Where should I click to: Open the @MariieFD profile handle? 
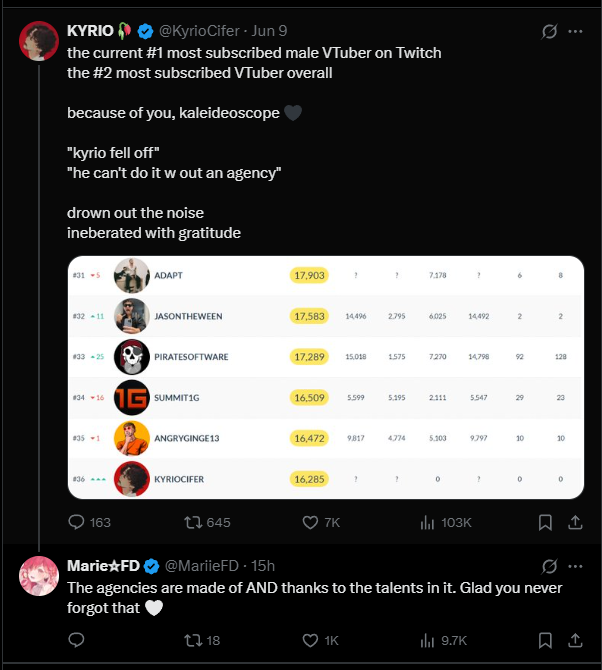coord(205,566)
